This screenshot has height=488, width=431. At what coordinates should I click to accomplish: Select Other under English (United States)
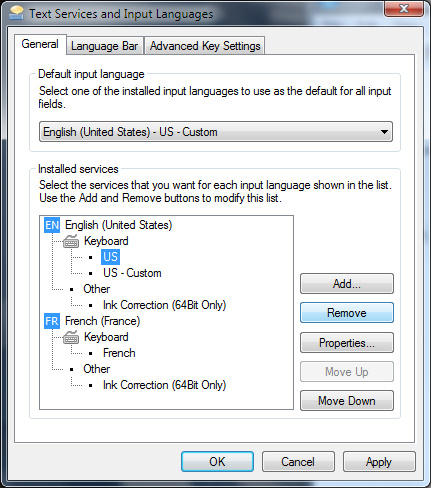click(97, 289)
